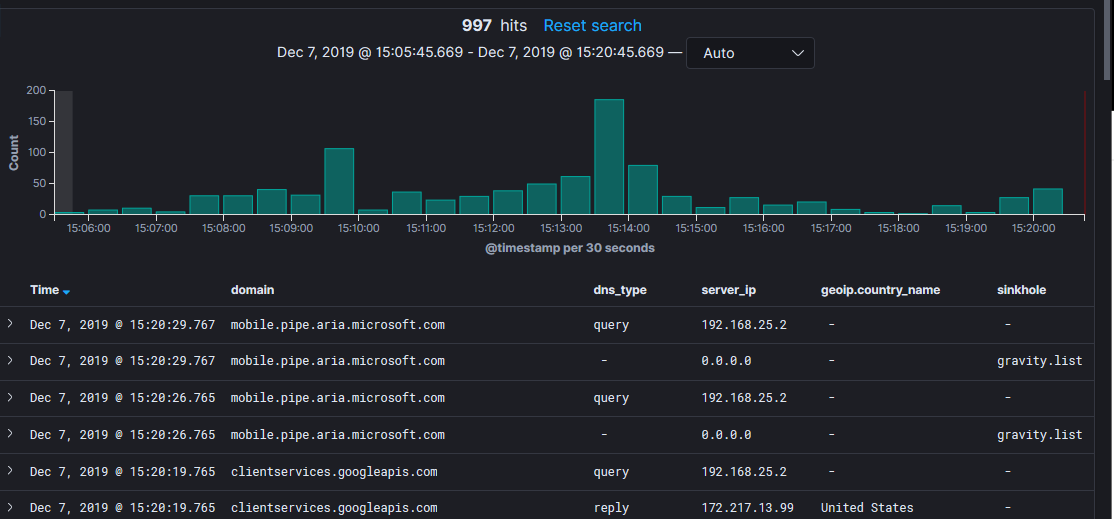The width and height of the screenshot is (1114, 519).
Task: Click the Reset search link
Action: click(x=592, y=26)
